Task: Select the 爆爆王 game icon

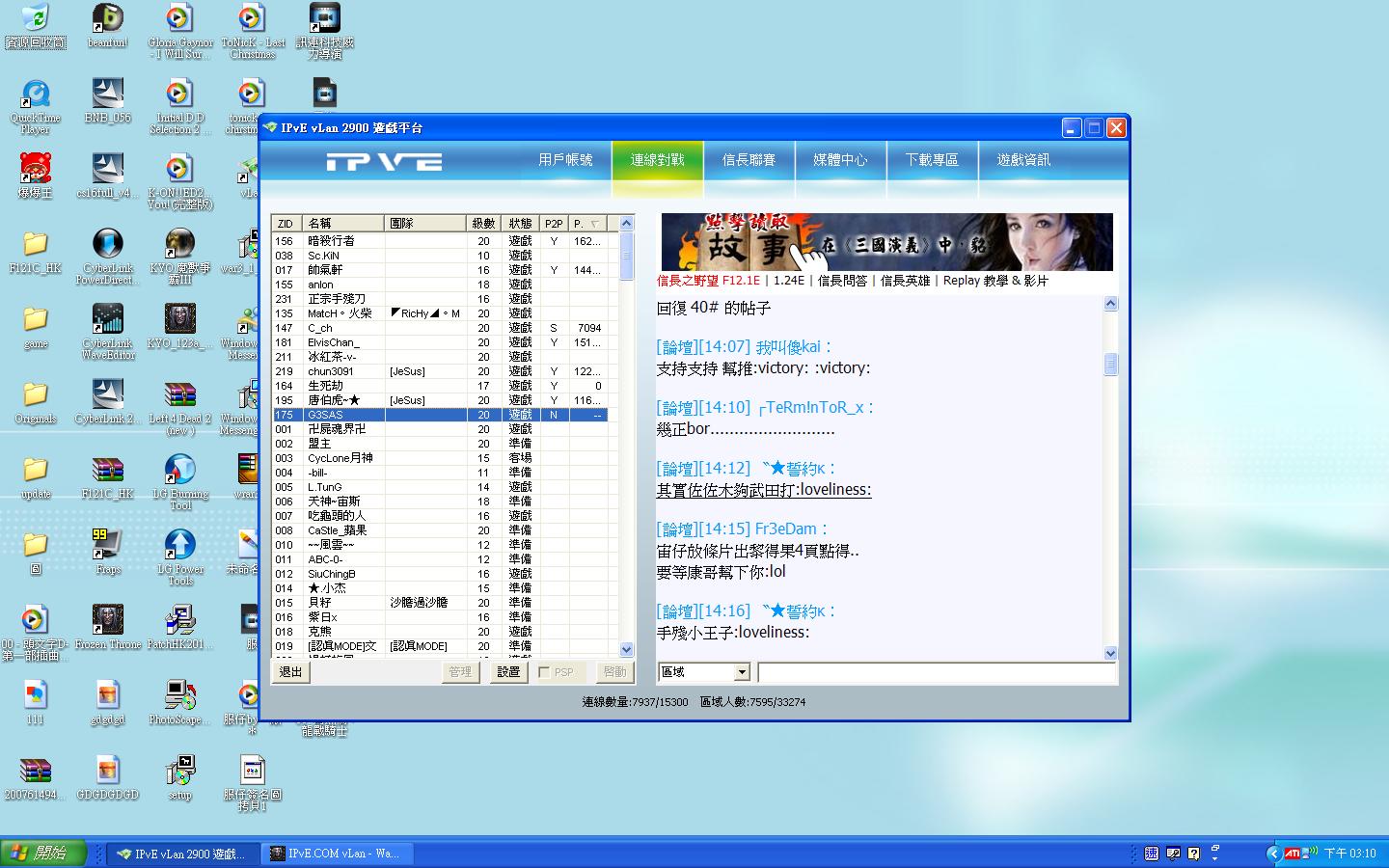Action: (36, 170)
